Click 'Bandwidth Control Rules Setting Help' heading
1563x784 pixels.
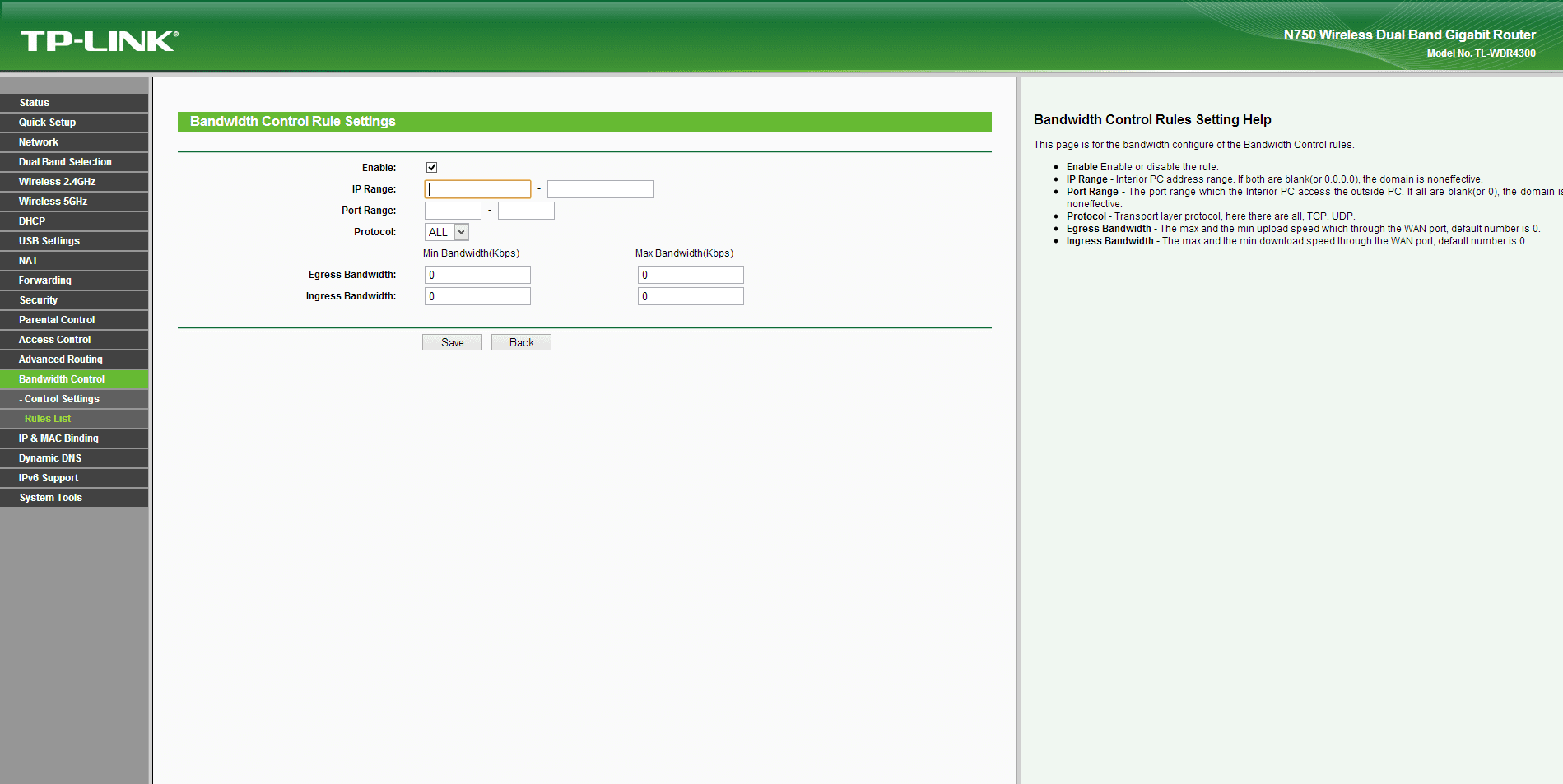[1152, 120]
